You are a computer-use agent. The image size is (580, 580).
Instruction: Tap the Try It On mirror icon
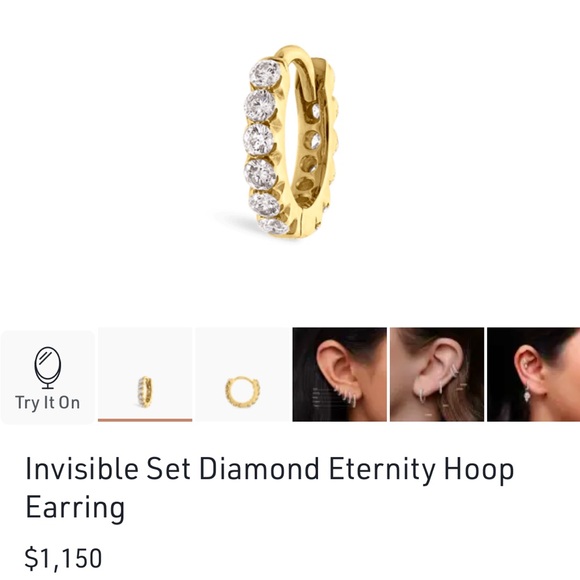(x=48, y=367)
